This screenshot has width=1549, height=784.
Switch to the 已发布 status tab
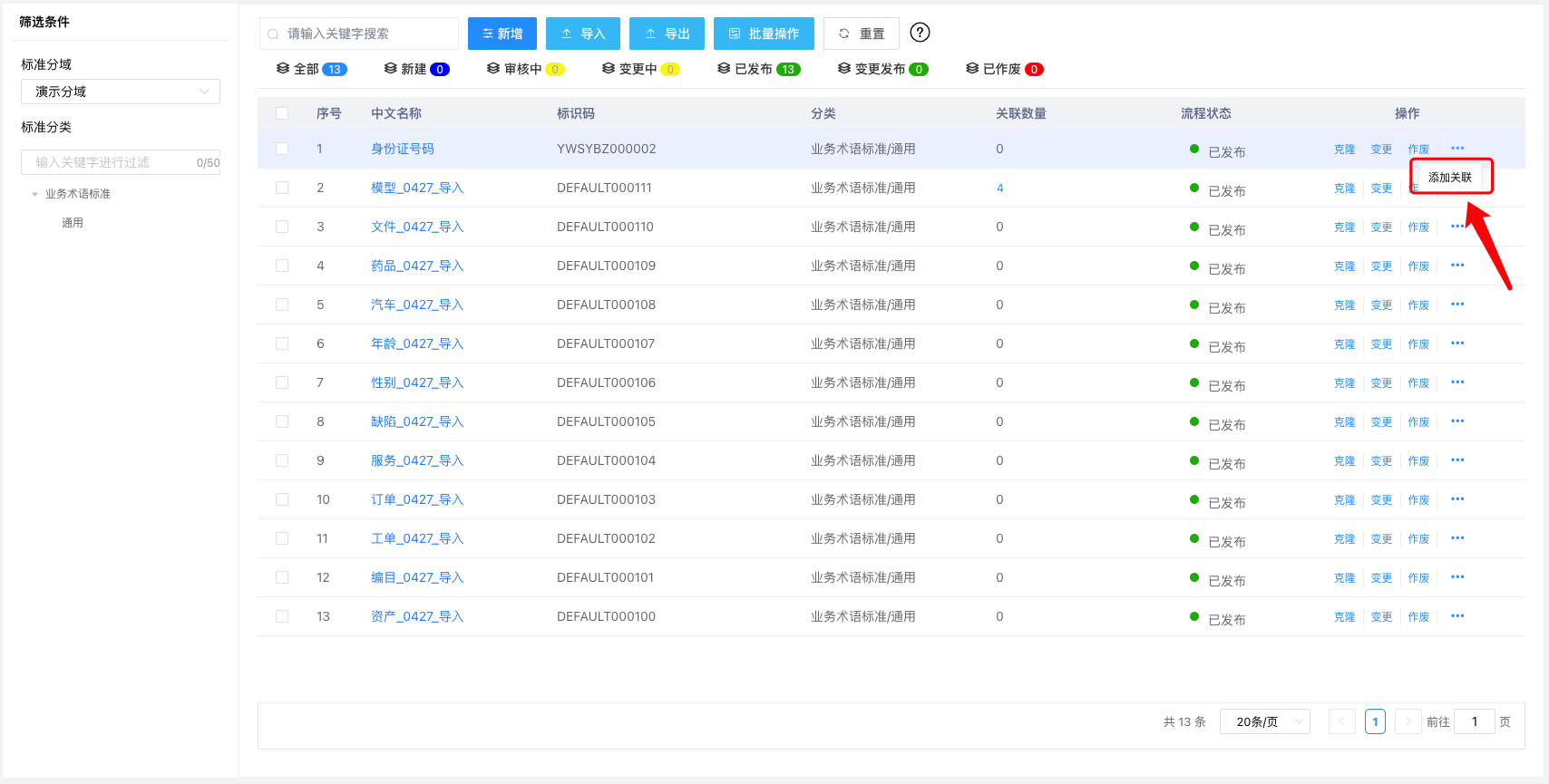click(x=758, y=69)
